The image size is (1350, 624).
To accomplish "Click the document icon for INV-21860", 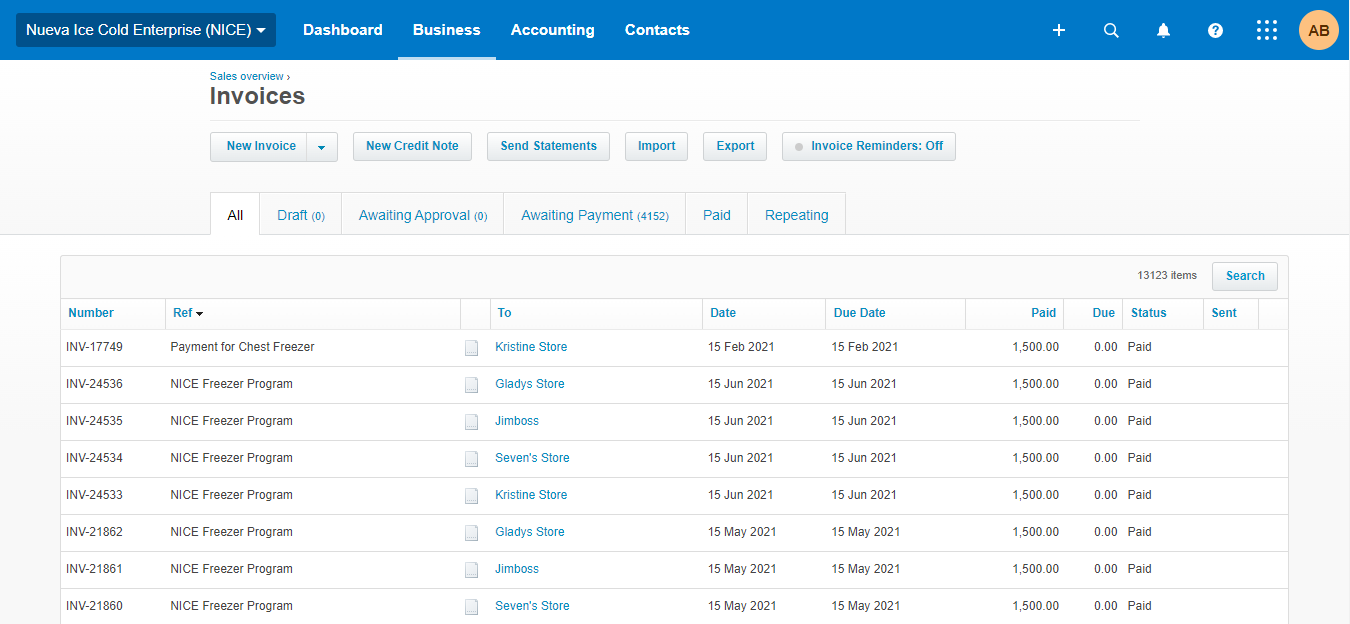I will [472, 607].
